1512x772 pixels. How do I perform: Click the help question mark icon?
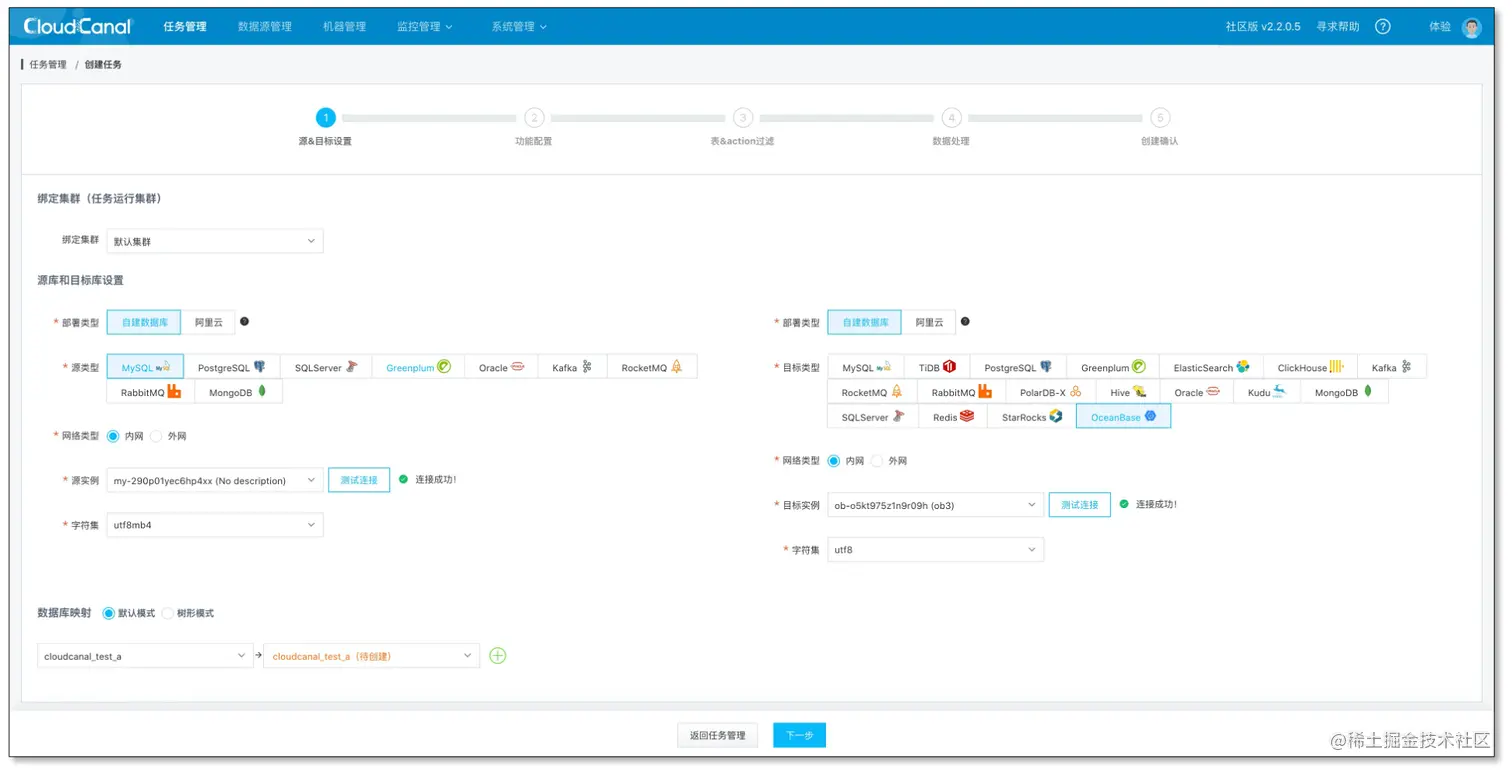point(1382,27)
